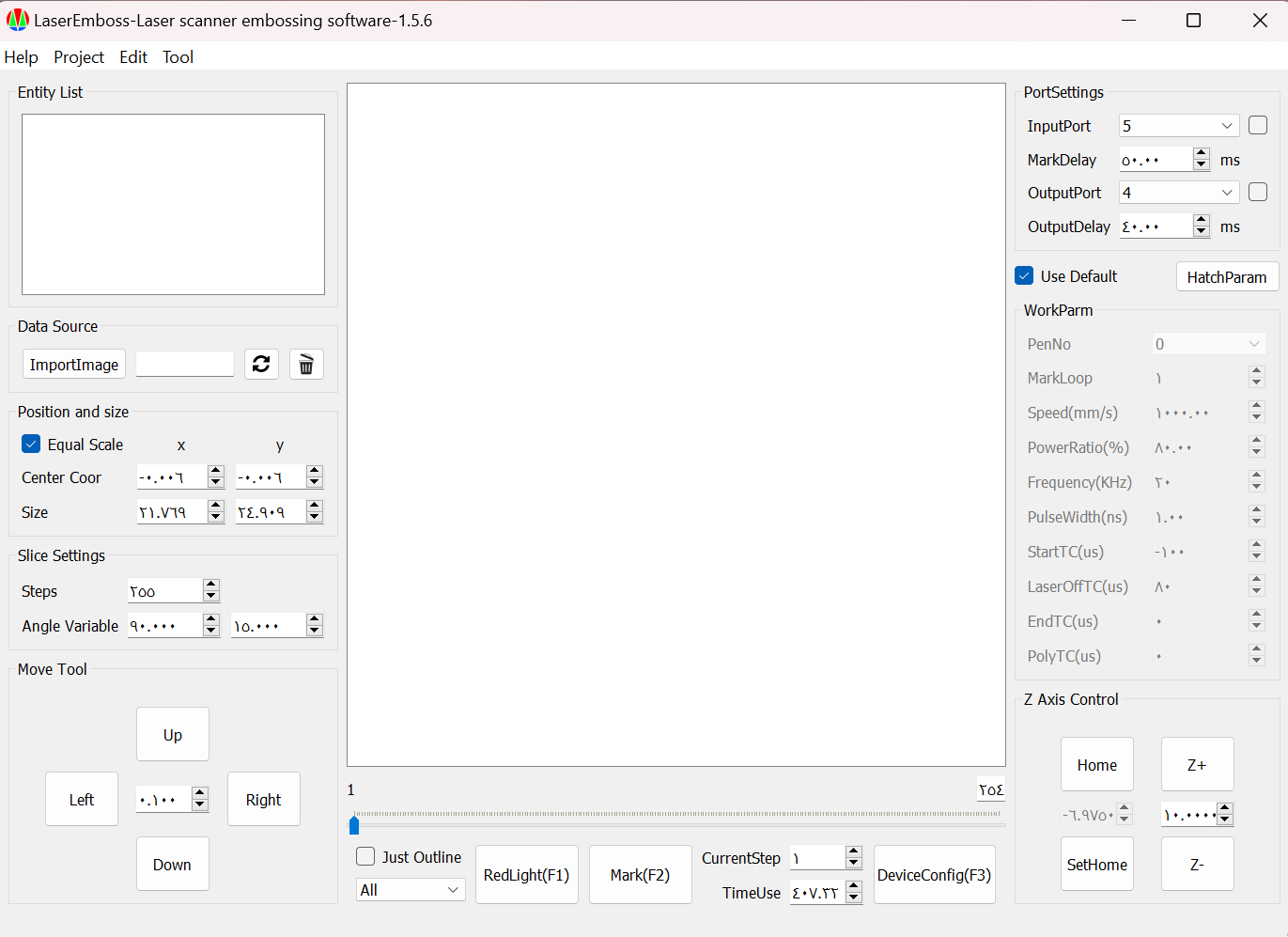Click the TimeUse value field
Image resolution: width=1288 pixels, height=937 pixels.
pyautogui.click(x=818, y=892)
